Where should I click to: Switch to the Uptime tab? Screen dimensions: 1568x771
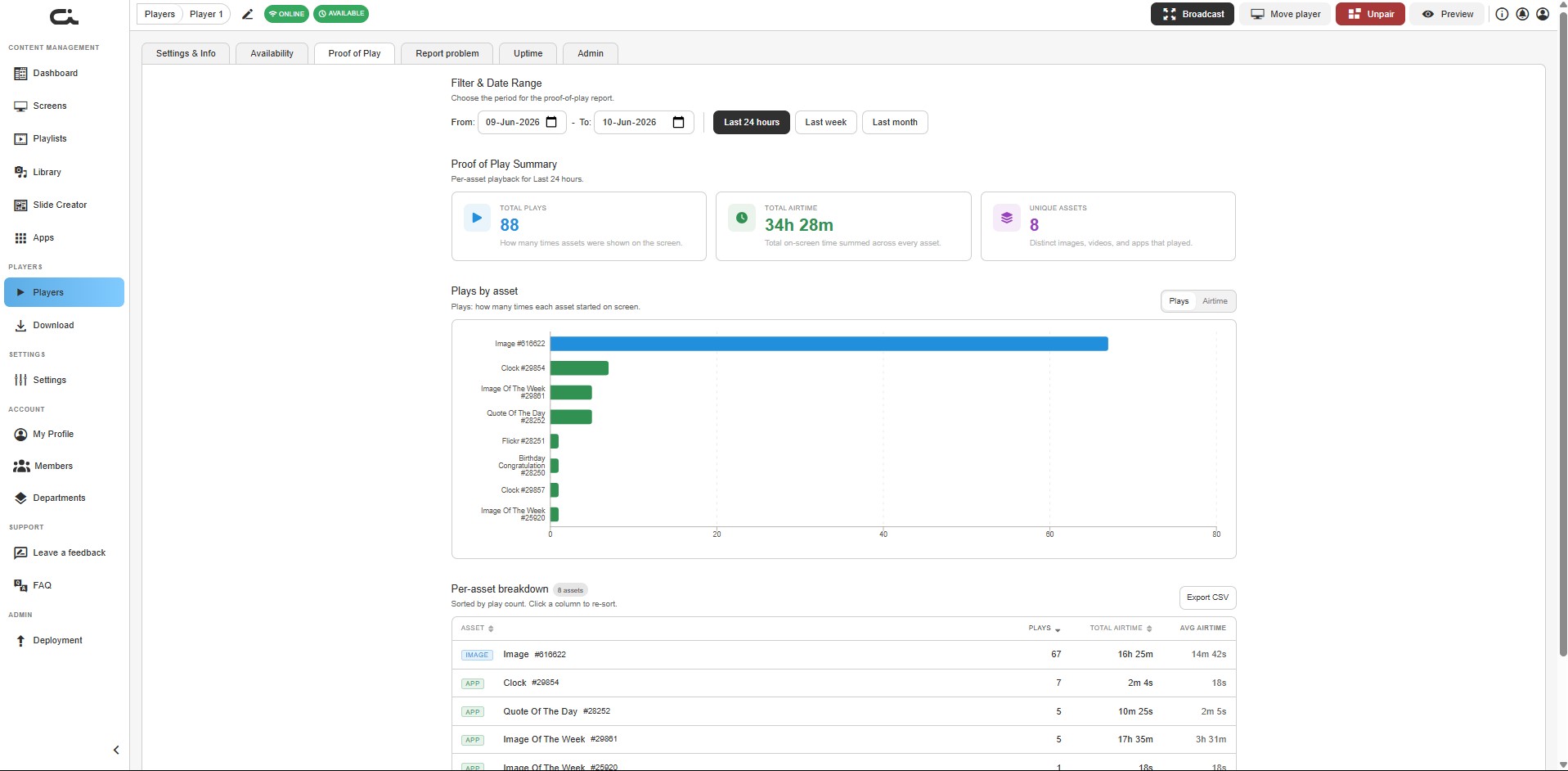pyautogui.click(x=528, y=54)
